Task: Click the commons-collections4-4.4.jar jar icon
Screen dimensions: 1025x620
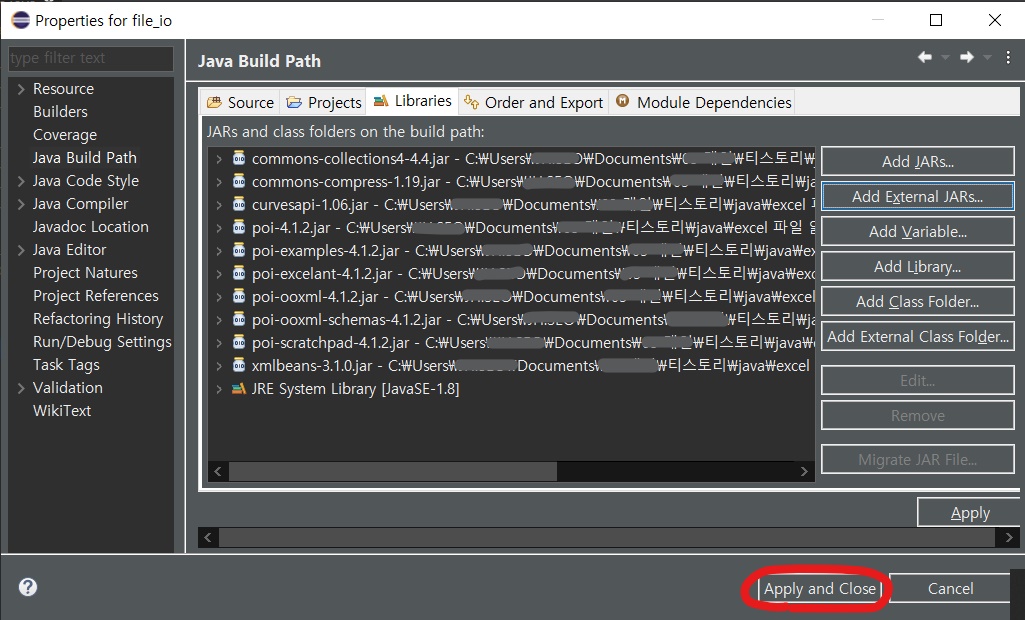Action: click(239, 158)
